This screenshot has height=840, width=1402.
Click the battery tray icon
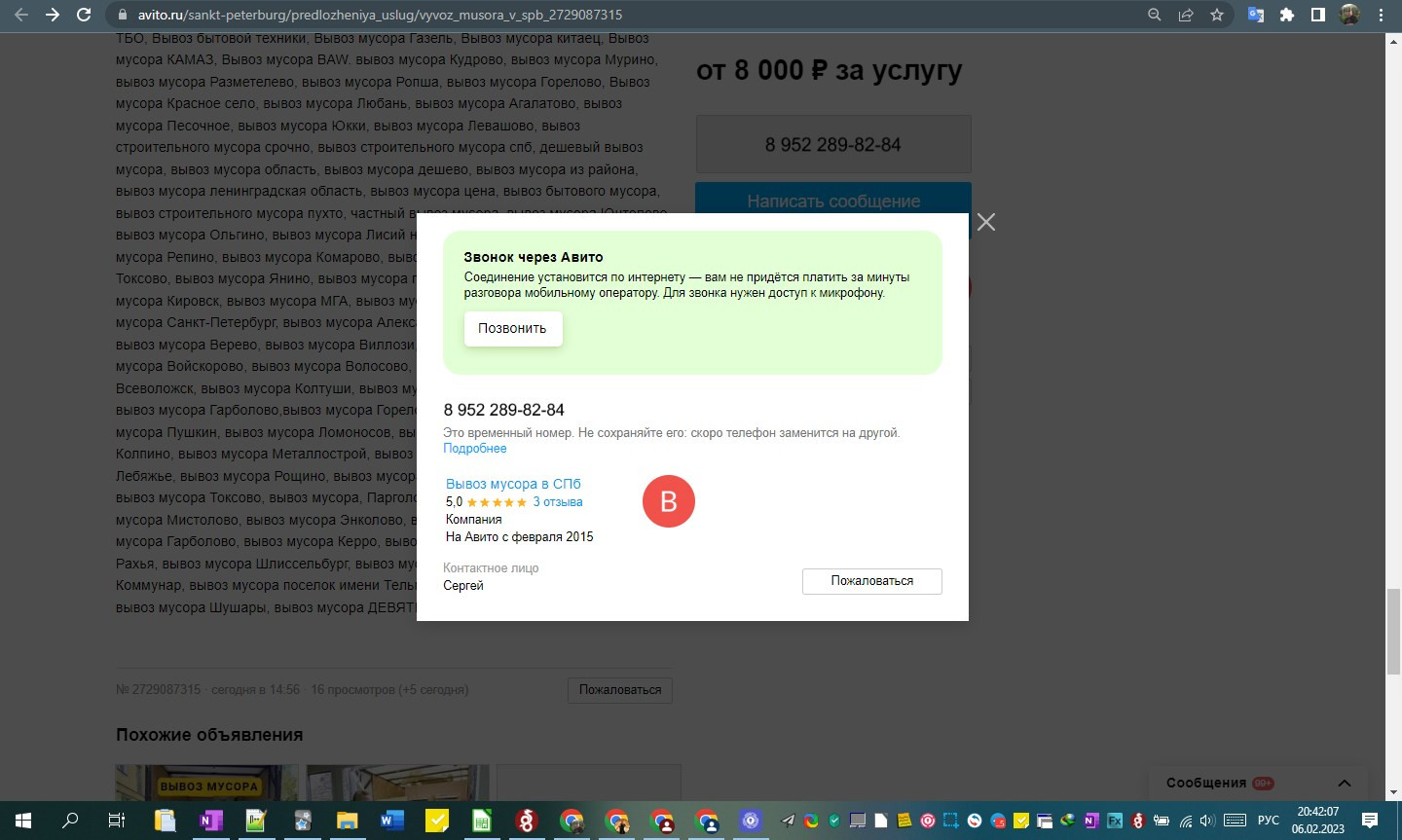pos(1162,821)
